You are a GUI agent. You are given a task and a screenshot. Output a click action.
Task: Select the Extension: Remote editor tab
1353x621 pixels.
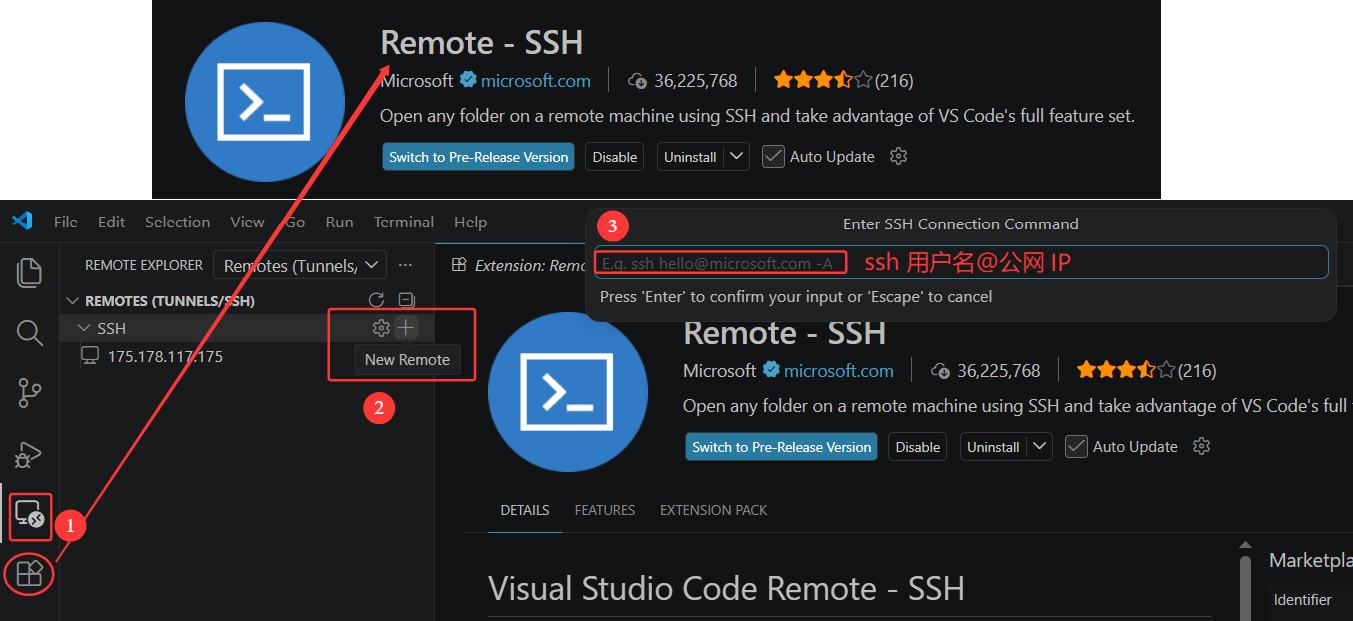pyautogui.click(x=520, y=265)
